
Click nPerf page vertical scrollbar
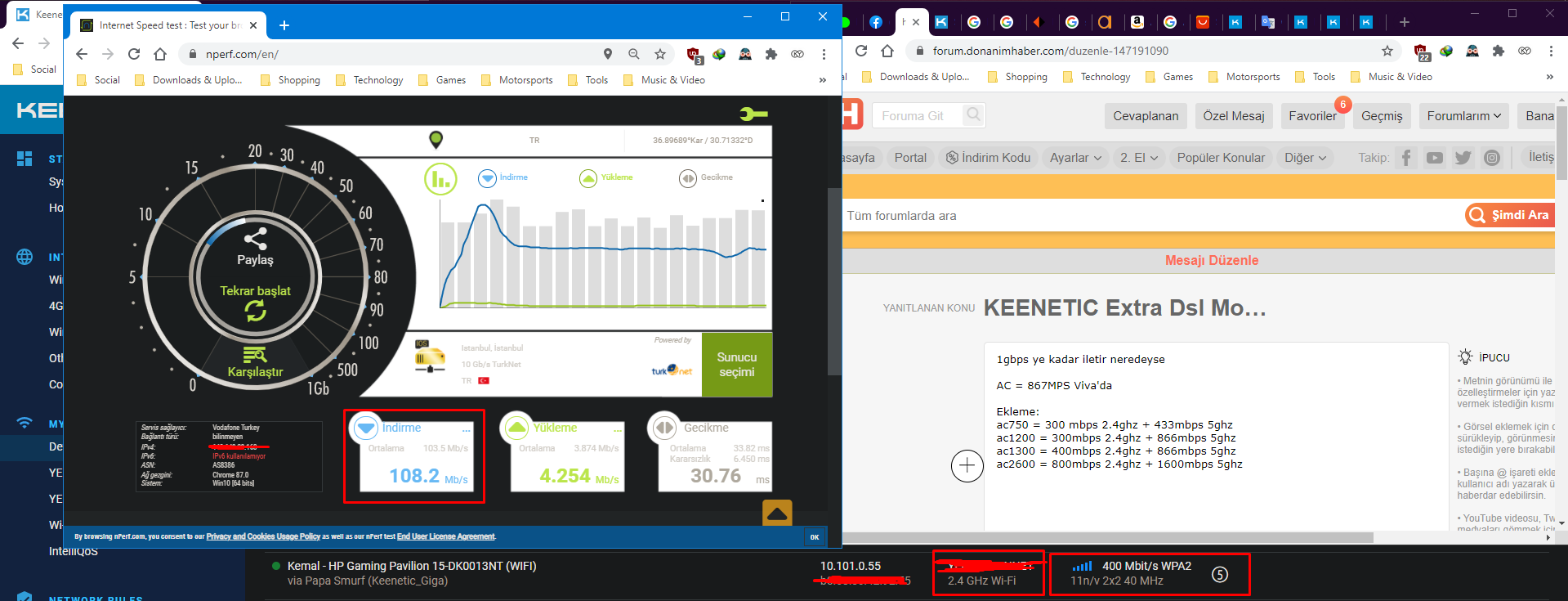[834, 281]
